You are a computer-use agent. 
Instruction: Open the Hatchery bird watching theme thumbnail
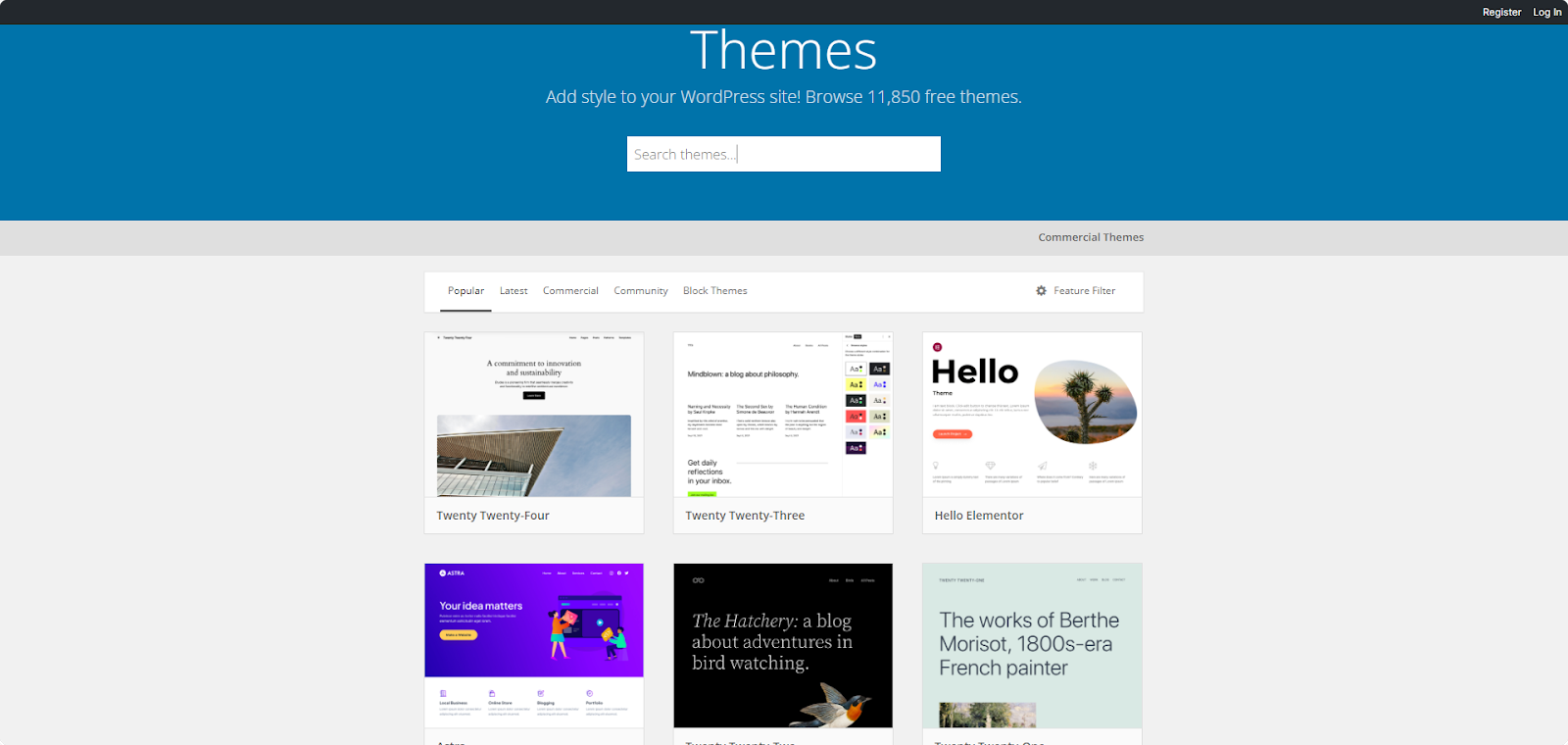(783, 646)
